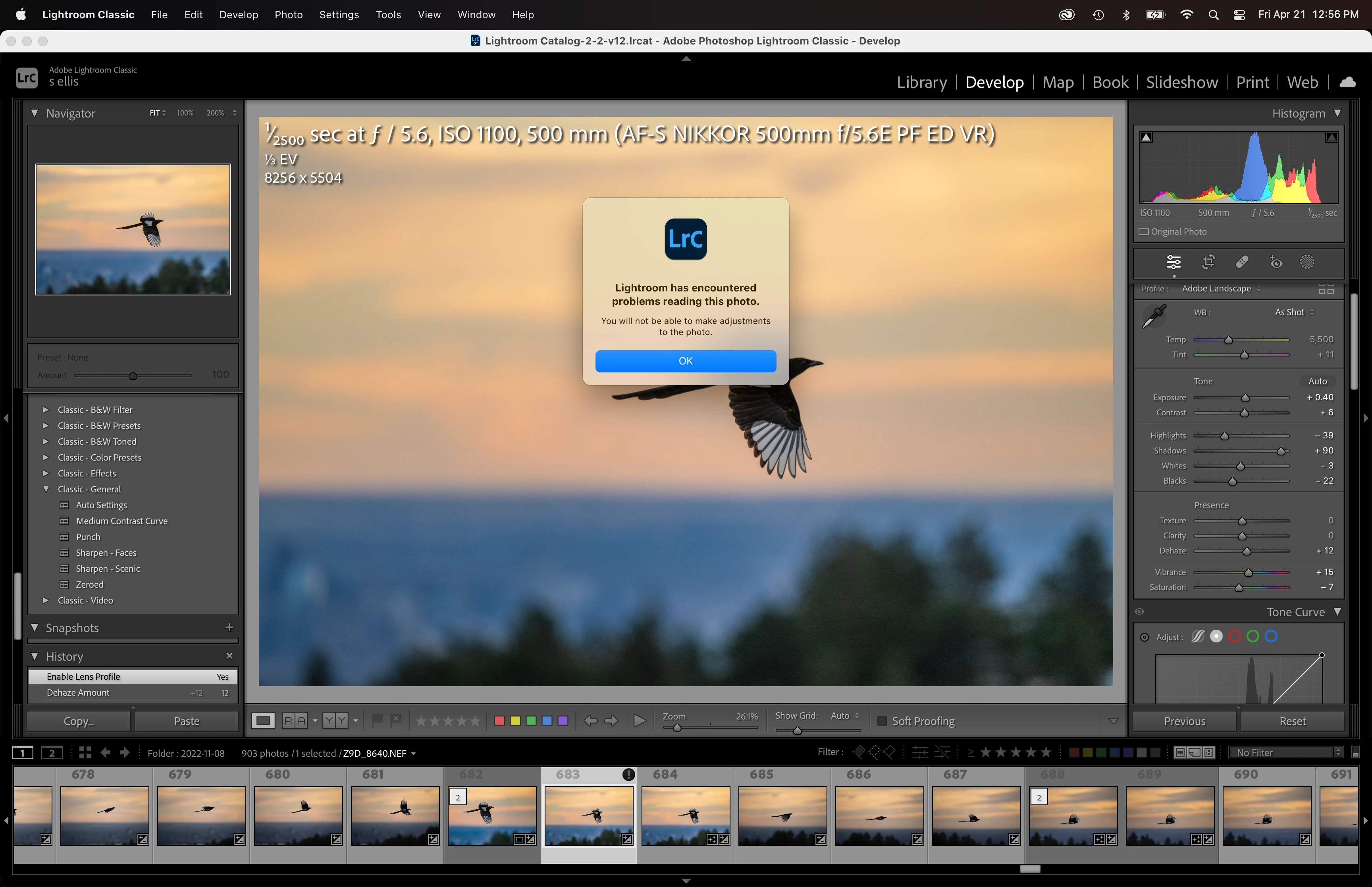The width and height of the screenshot is (1372, 887).
Task: Click OK in the error dialog
Action: pyautogui.click(x=685, y=361)
